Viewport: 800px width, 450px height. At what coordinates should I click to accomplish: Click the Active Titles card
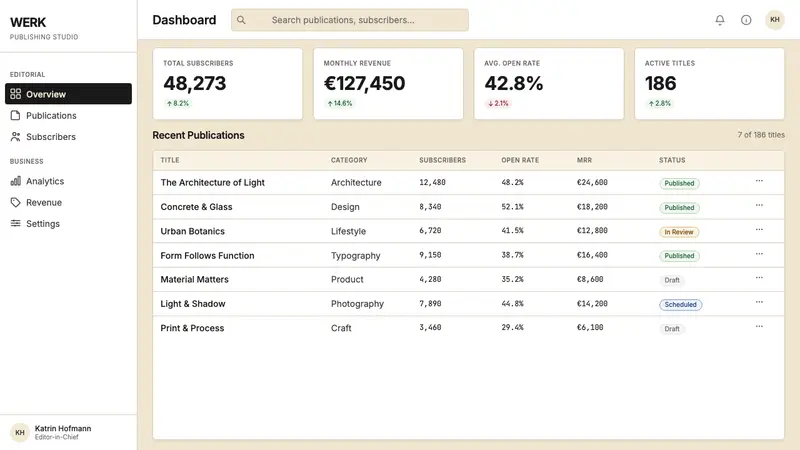tap(709, 84)
